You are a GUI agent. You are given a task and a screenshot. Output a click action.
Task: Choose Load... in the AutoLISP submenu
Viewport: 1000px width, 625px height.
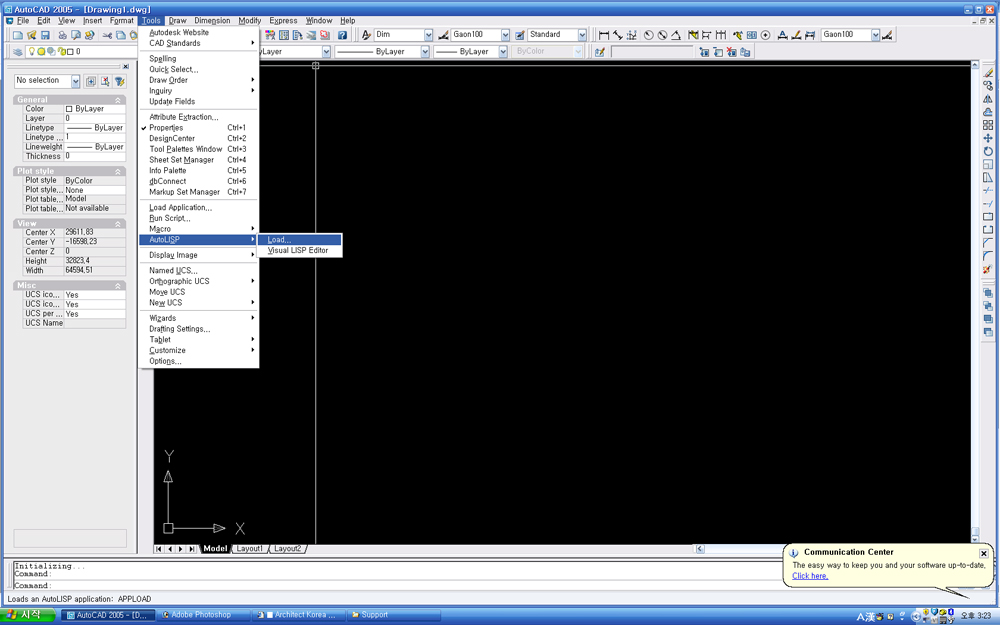click(279, 240)
